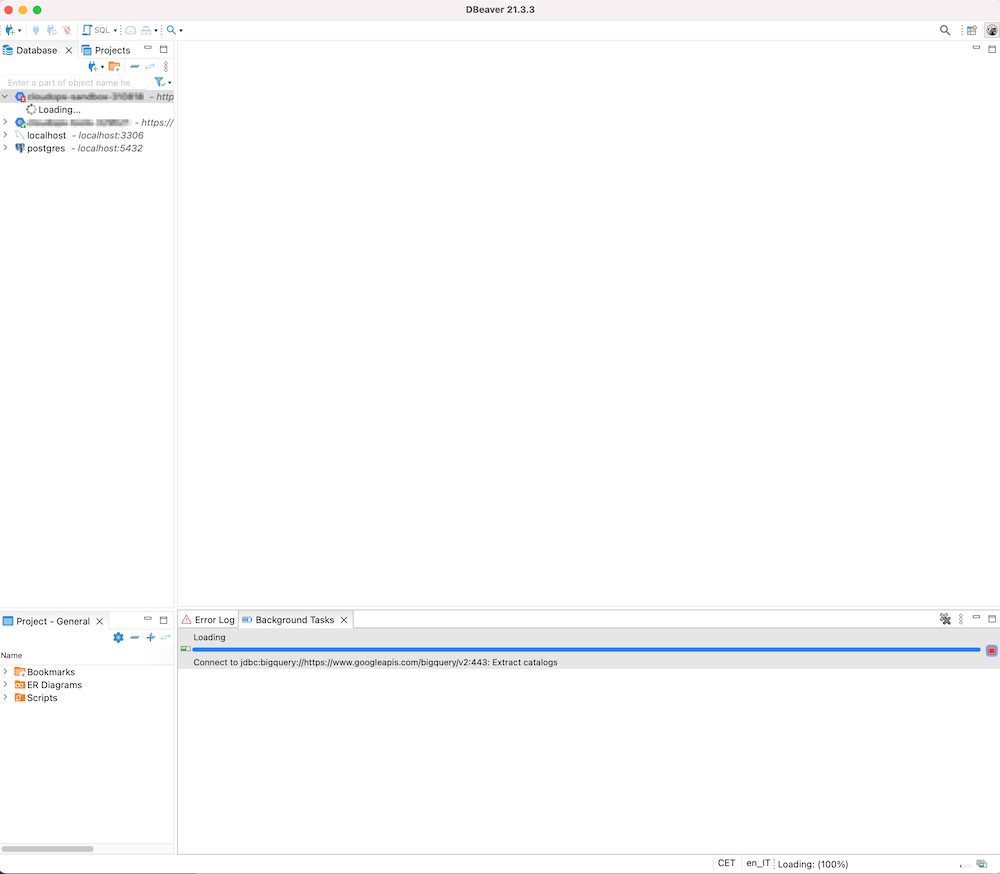This screenshot has height=874, width=1000.
Task: Open the toolbar search (magnifier) icon
Action: [x=170, y=30]
